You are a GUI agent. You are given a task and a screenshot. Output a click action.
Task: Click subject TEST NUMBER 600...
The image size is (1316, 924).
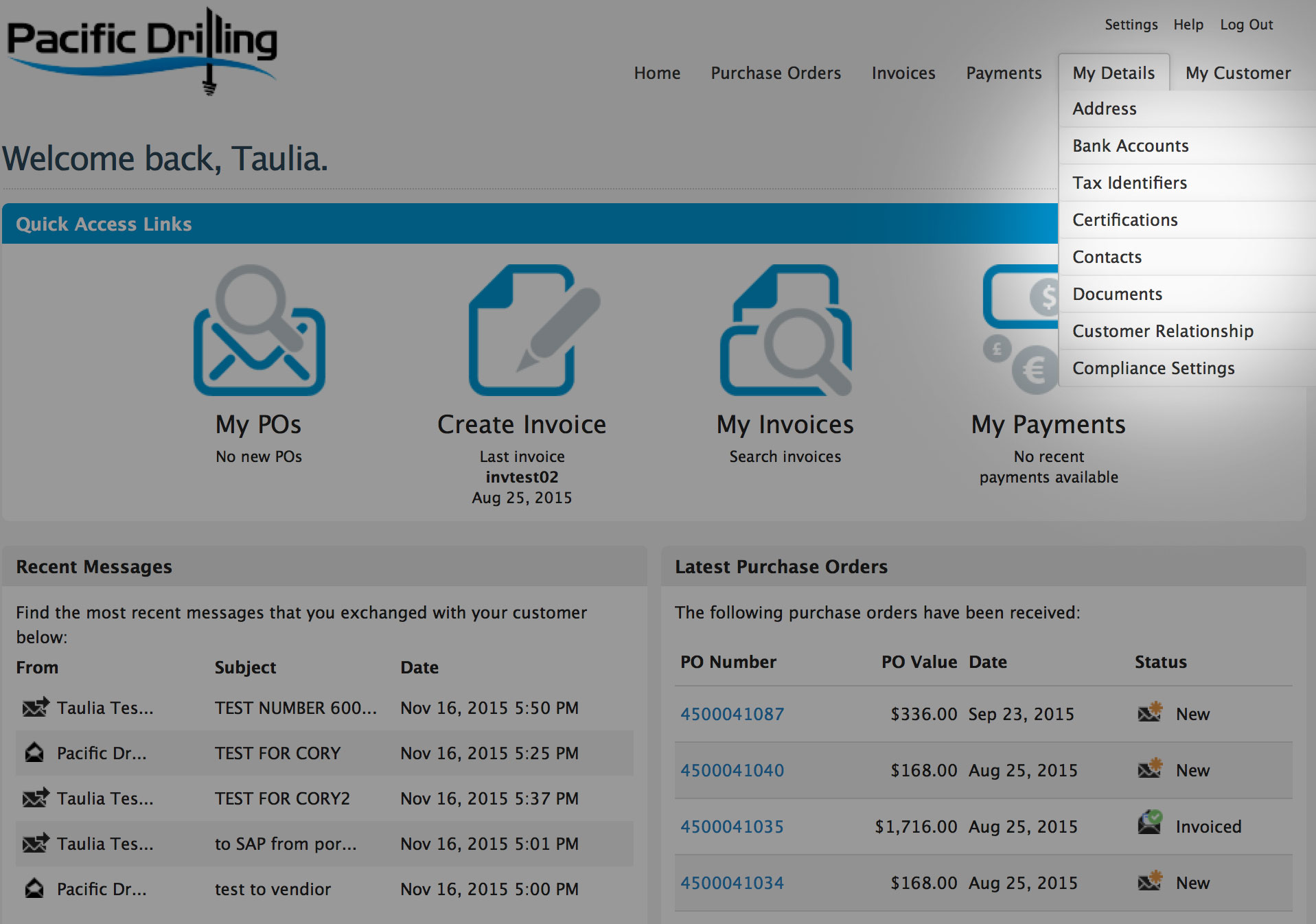[x=296, y=708]
